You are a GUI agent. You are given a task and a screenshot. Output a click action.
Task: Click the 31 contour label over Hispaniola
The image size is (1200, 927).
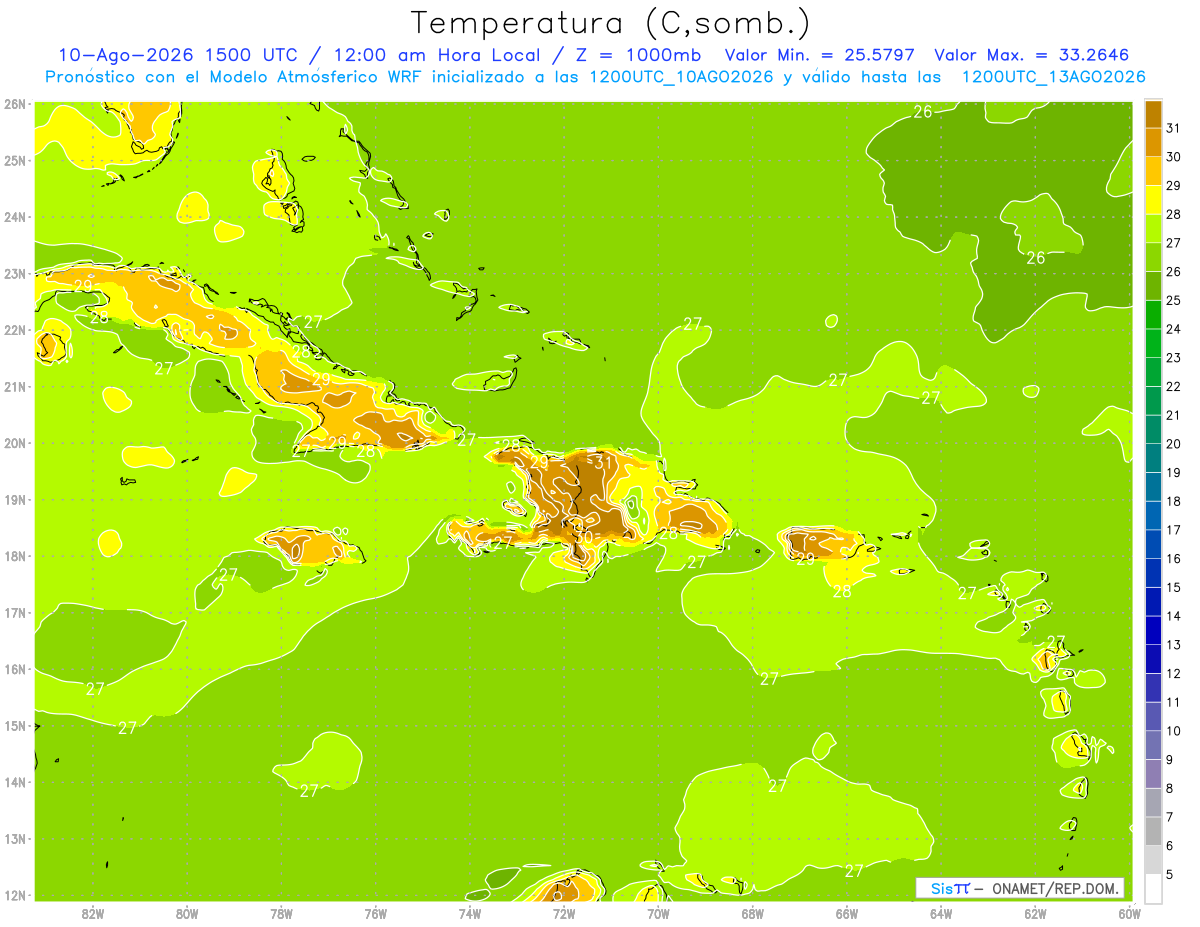point(604,462)
